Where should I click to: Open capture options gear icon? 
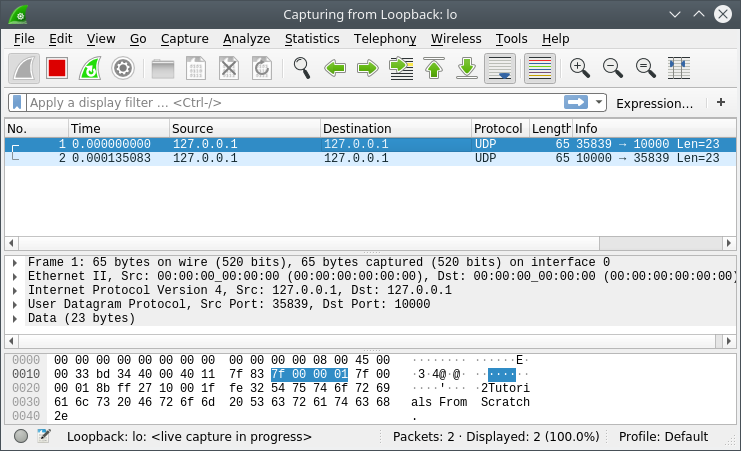[x=123, y=69]
